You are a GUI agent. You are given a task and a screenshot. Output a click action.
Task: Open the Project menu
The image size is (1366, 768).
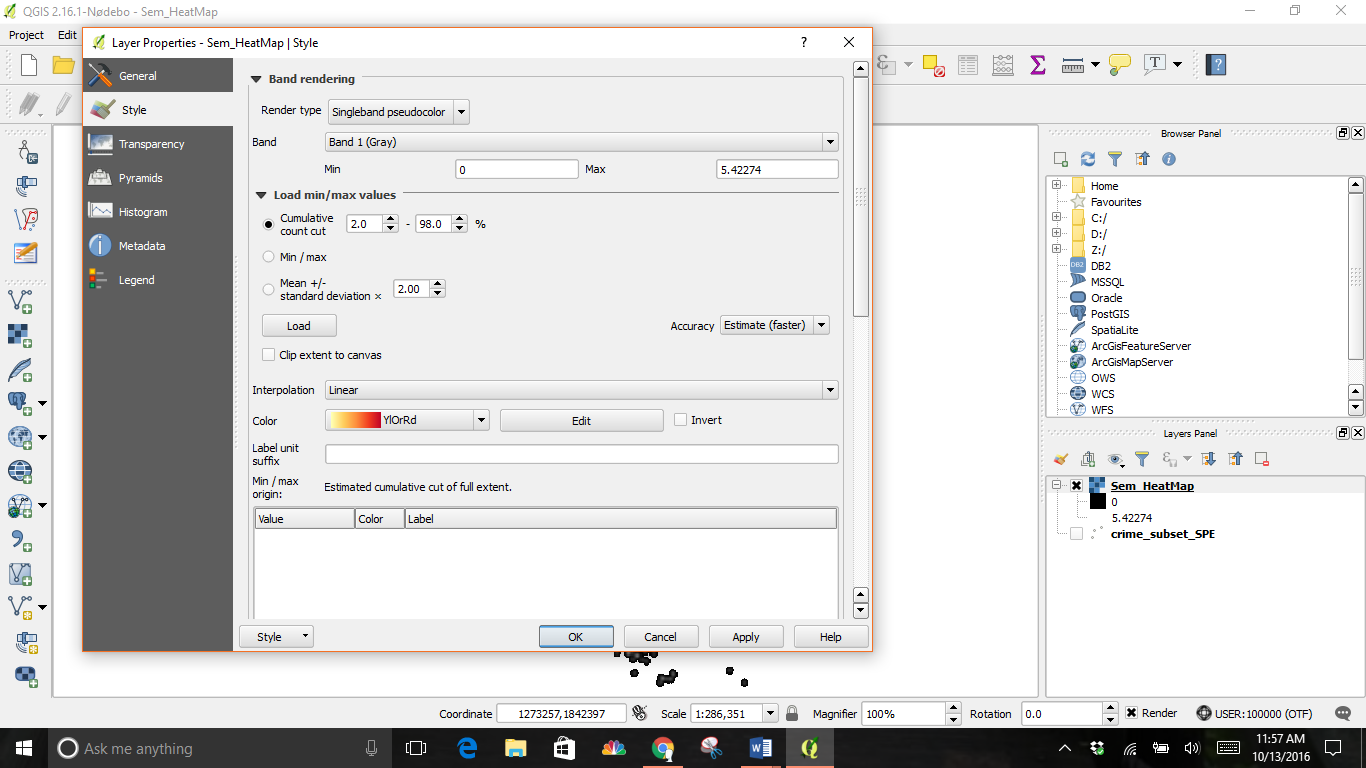26,35
